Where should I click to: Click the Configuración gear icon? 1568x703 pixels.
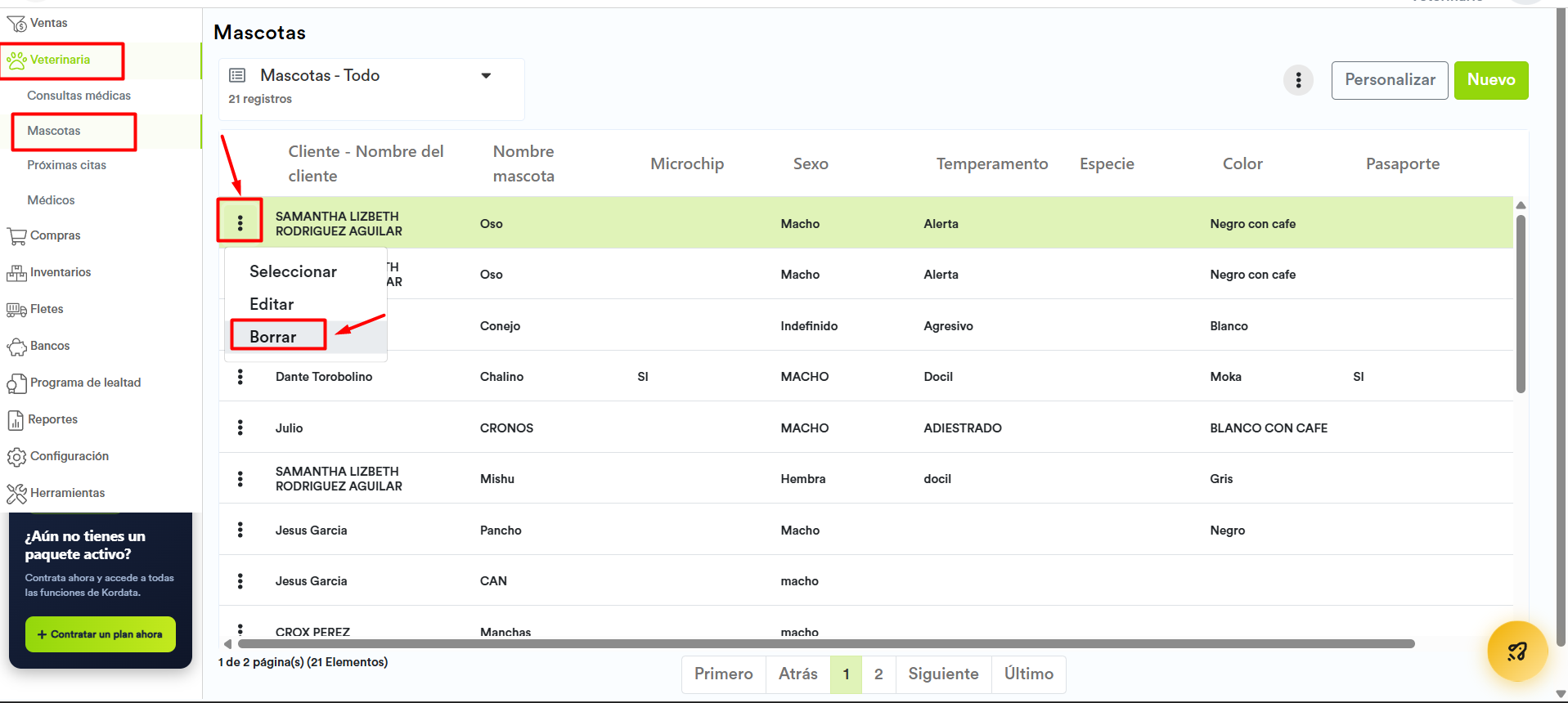tap(16, 457)
